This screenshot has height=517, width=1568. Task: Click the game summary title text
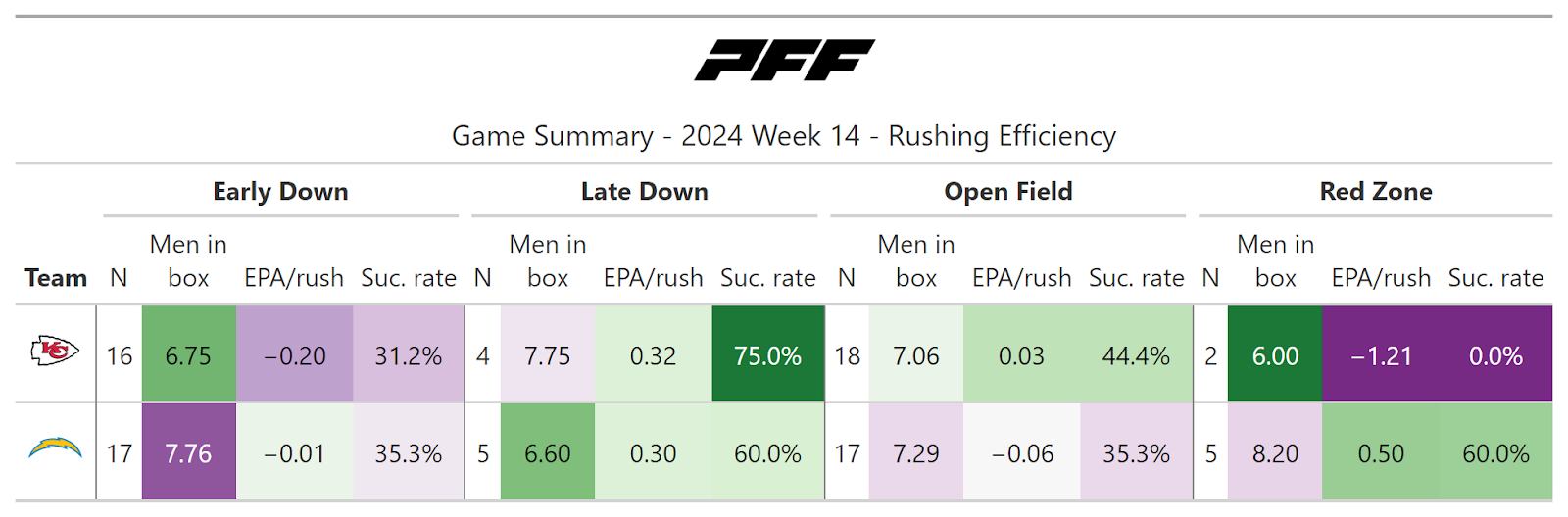click(x=784, y=136)
